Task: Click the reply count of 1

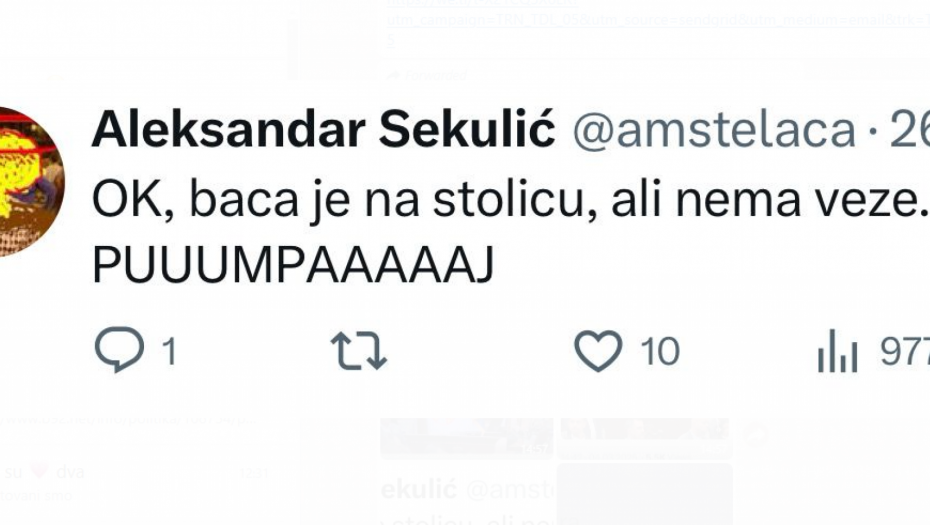Action: (168, 351)
